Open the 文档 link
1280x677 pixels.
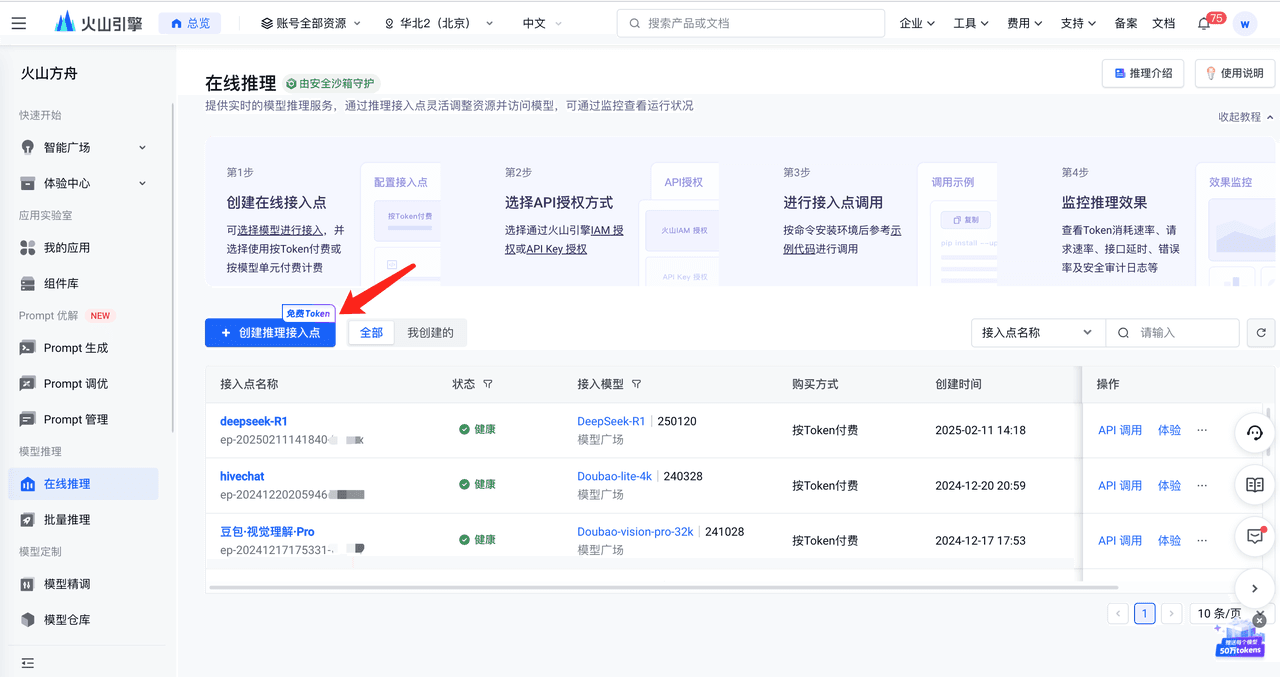click(1164, 23)
